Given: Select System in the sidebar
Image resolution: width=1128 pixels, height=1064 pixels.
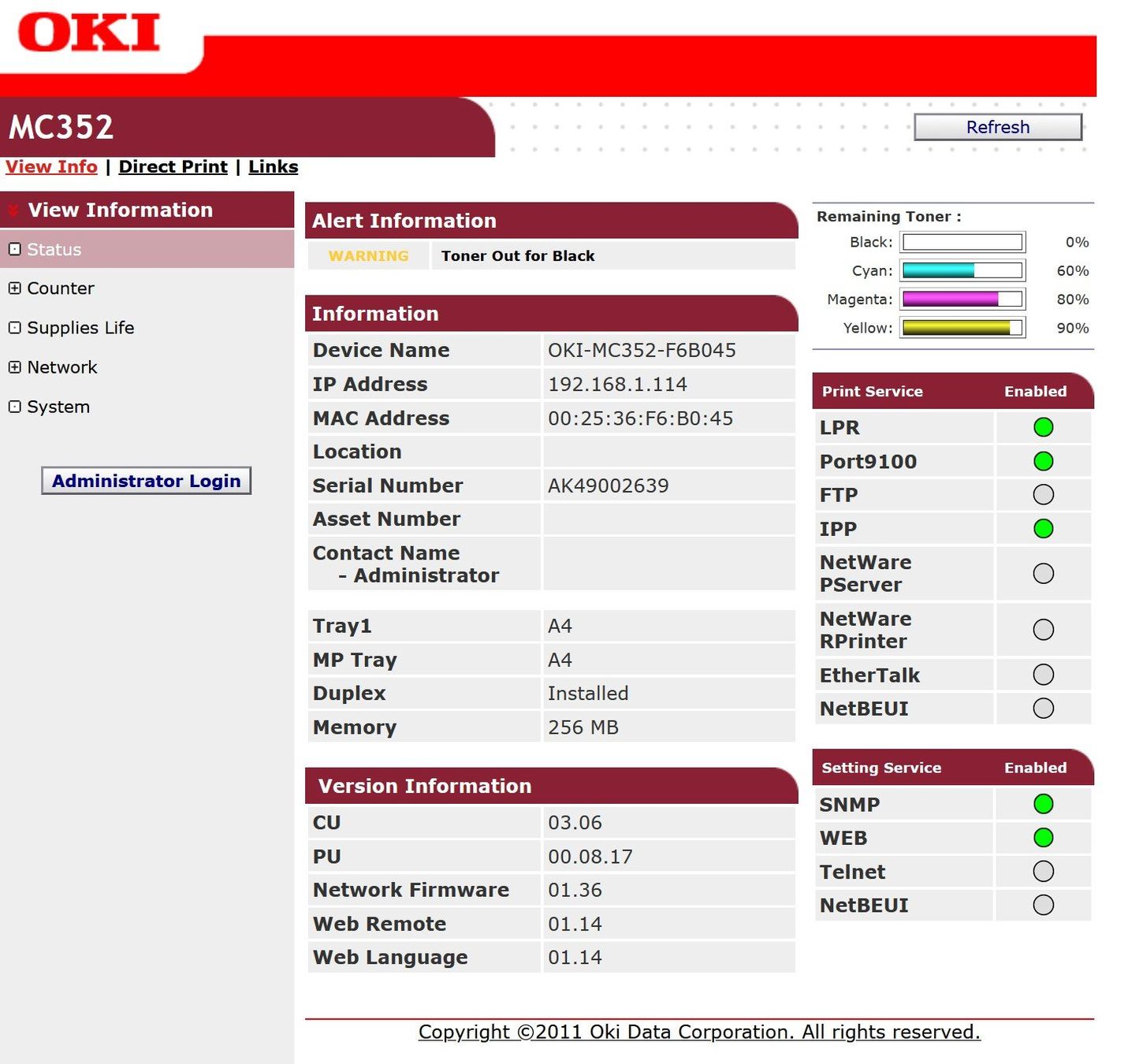Looking at the screenshot, I should pyautogui.click(x=58, y=407).
